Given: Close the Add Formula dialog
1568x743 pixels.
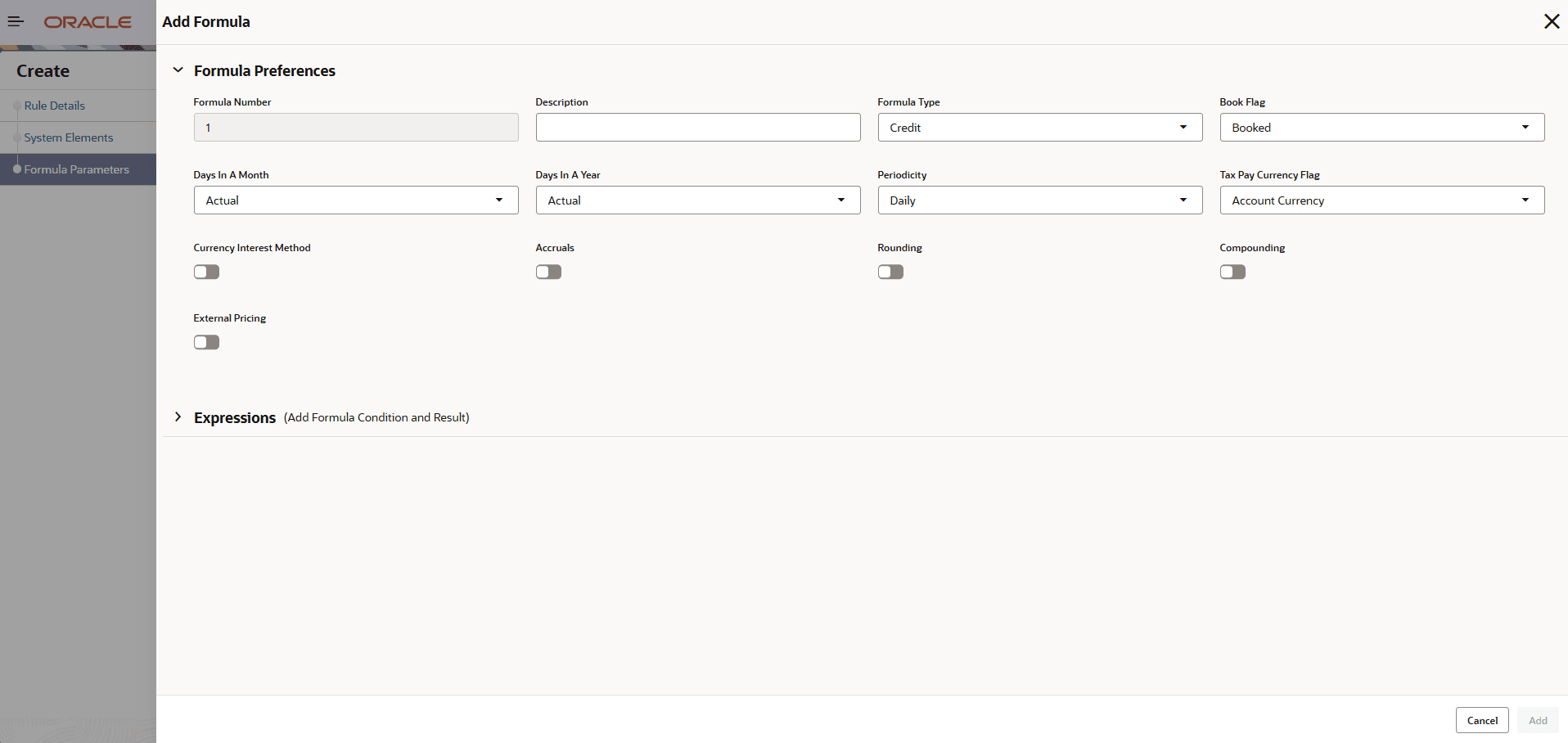Looking at the screenshot, I should (1551, 21).
